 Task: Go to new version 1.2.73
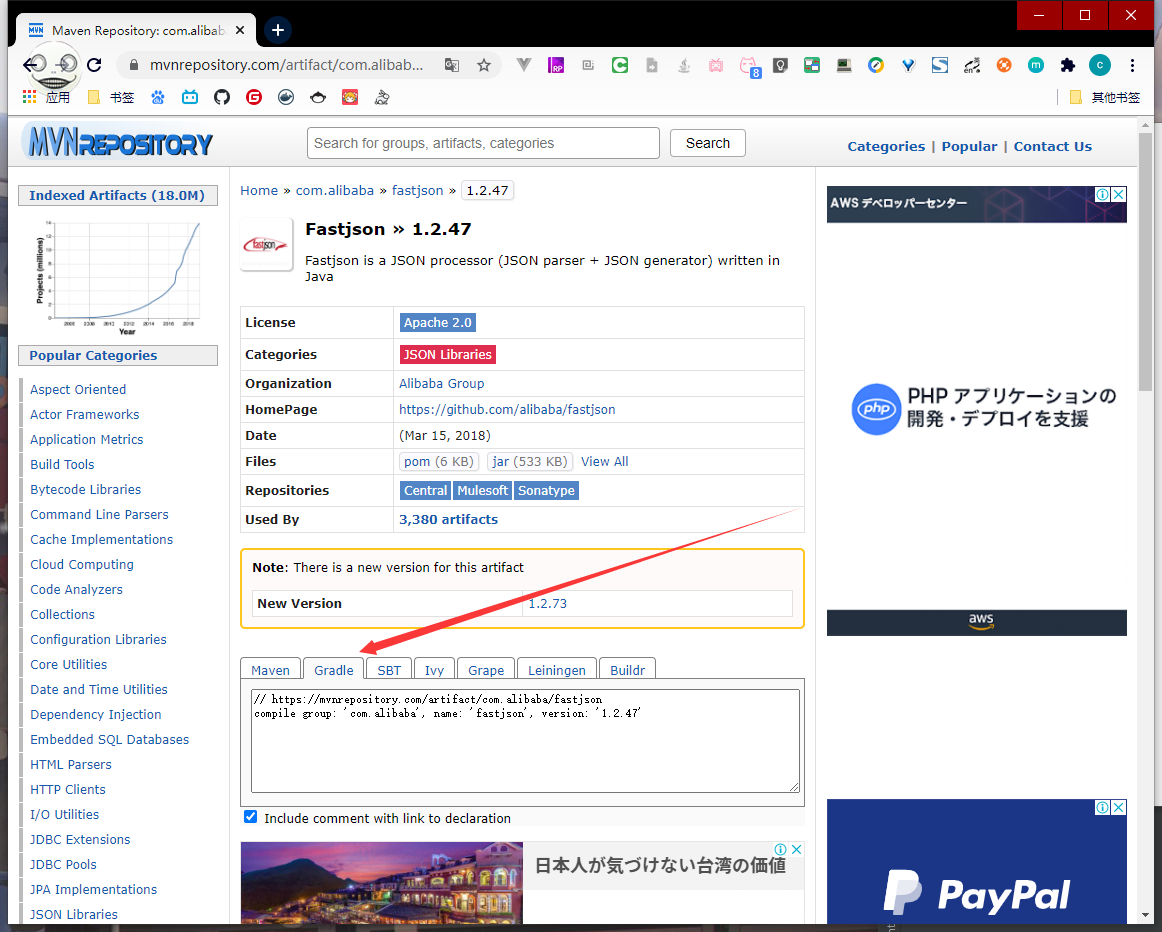coord(548,603)
